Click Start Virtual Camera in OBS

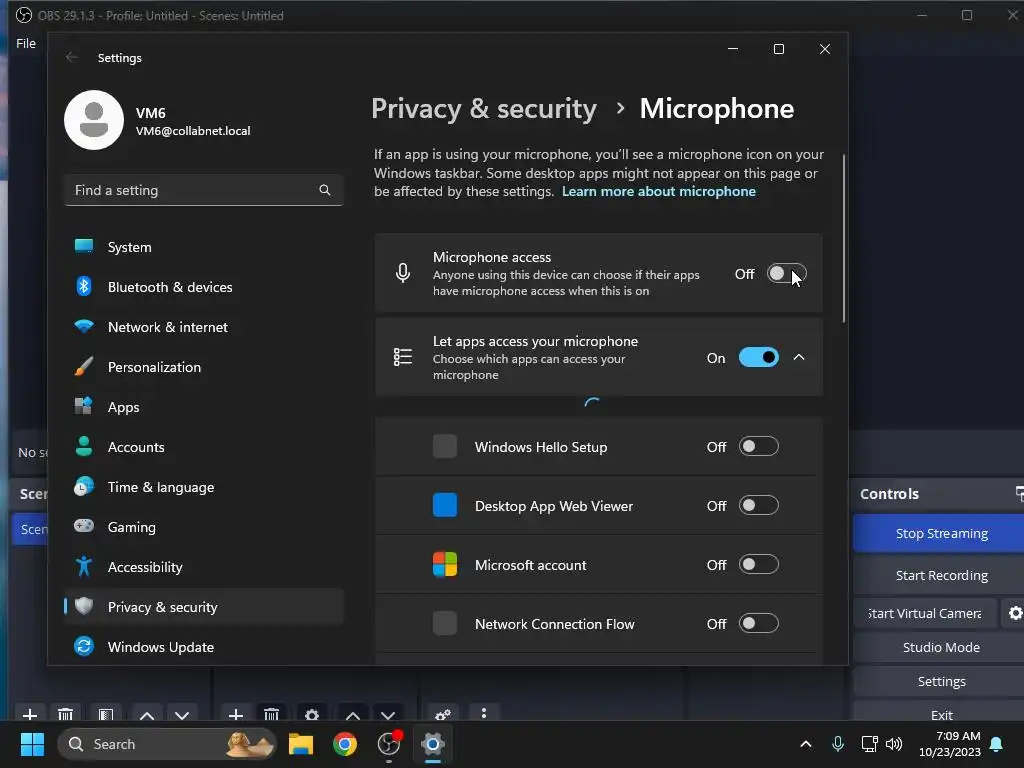925,613
